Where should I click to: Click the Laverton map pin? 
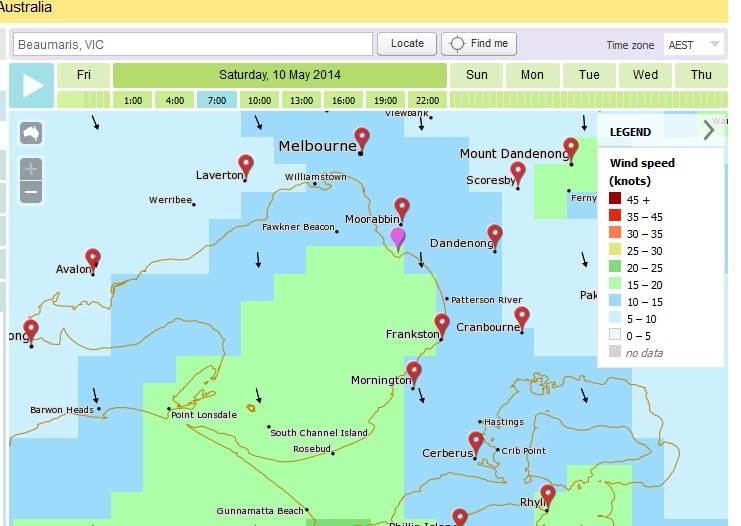pos(246,165)
